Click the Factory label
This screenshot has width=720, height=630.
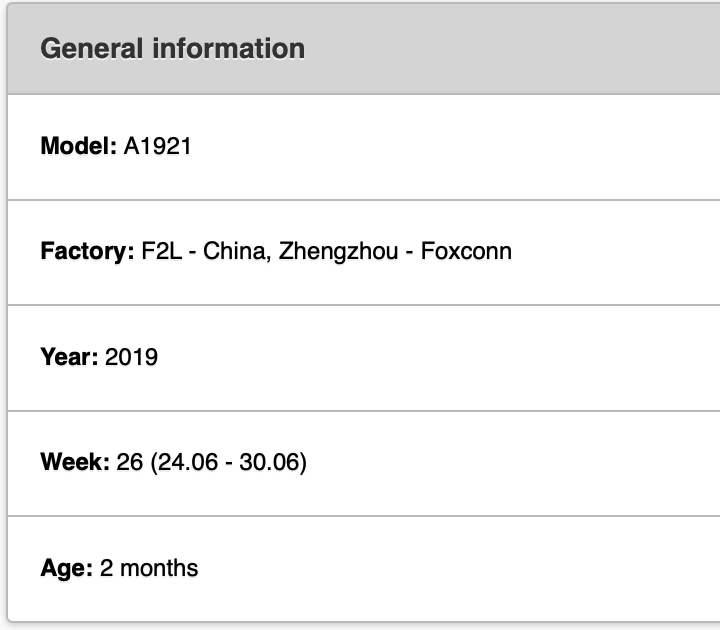[x=87, y=251]
